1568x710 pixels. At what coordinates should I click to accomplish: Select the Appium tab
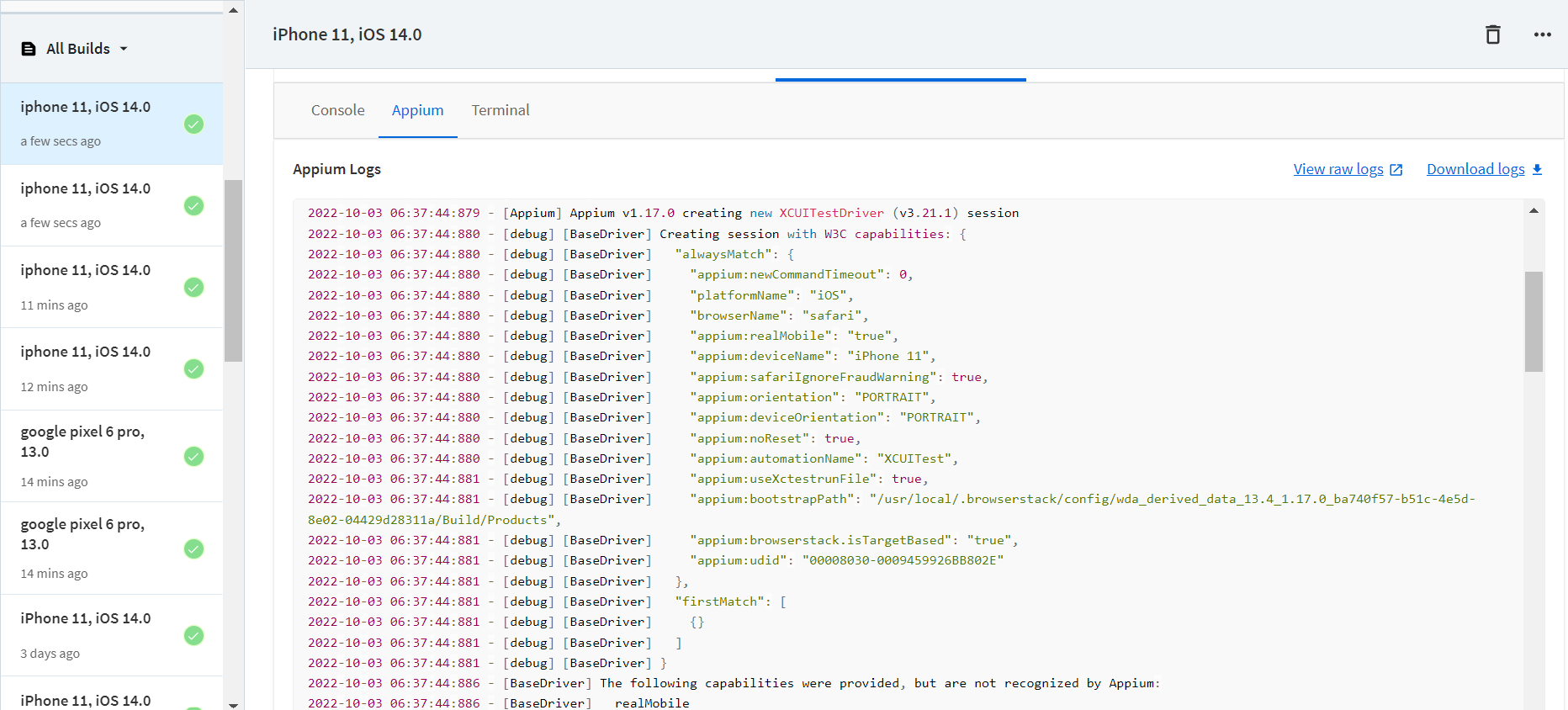[x=417, y=110]
